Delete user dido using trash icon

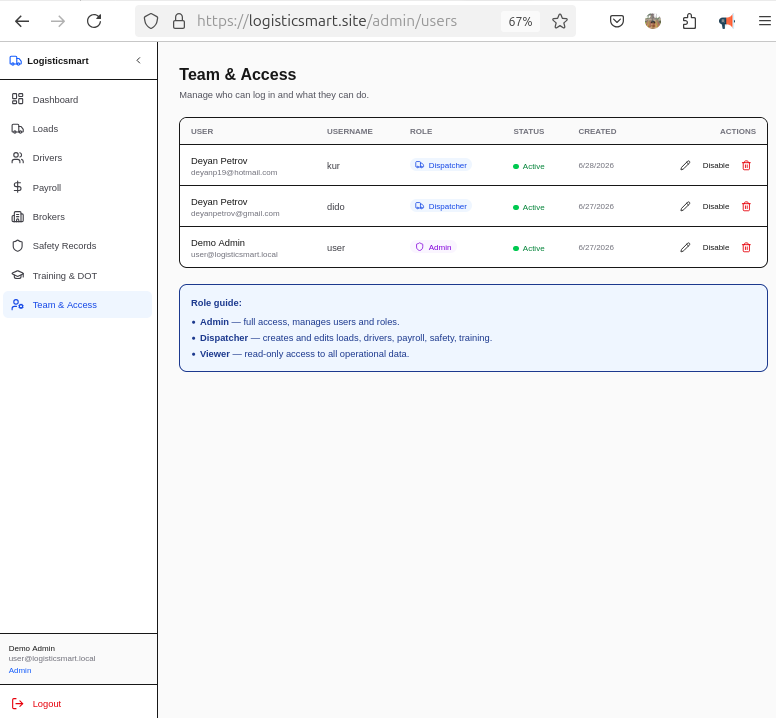[746, 206]
